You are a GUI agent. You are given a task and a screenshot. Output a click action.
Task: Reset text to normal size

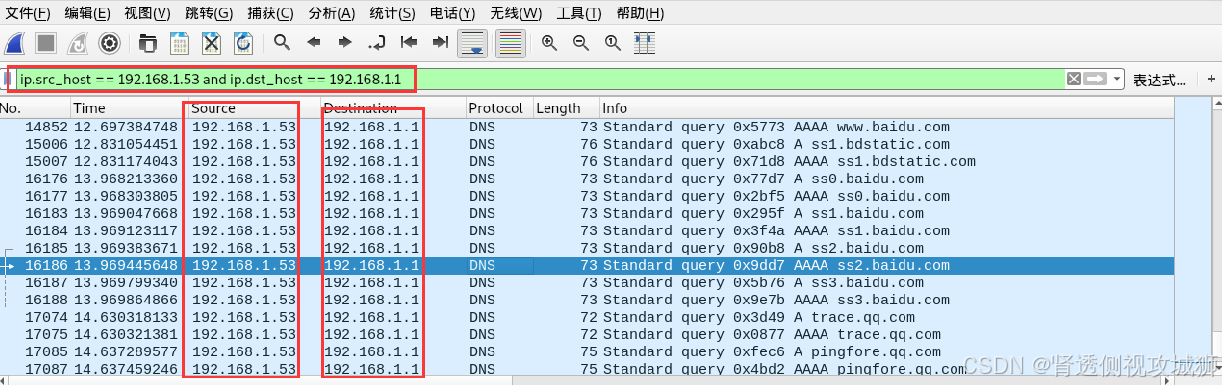click(613, 42)
